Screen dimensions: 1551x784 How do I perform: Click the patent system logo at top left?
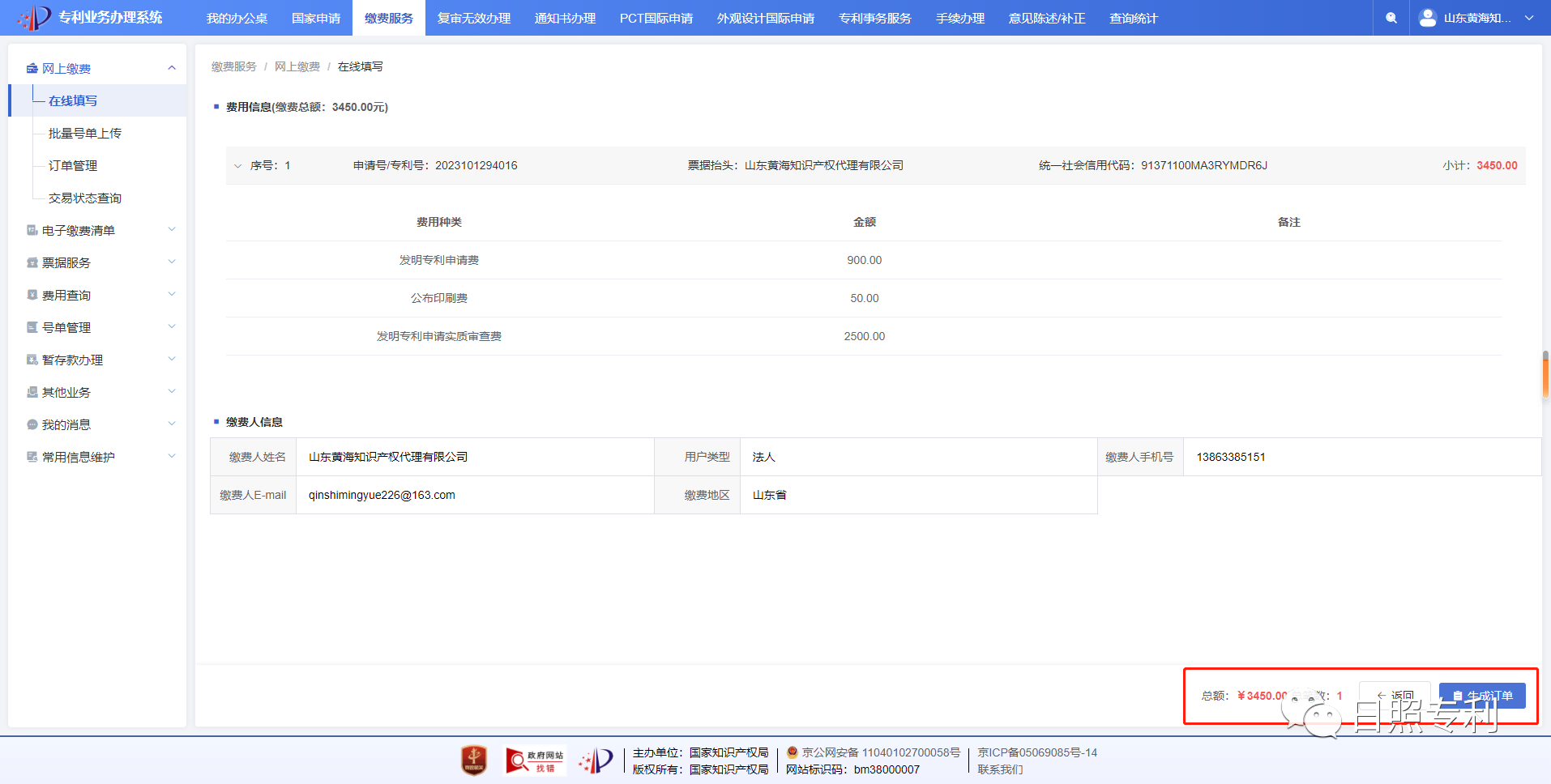tap(34, 18)
